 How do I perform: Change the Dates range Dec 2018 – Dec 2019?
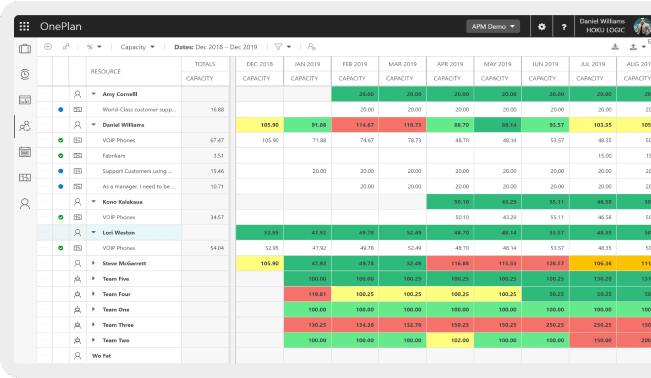point(215,47)
